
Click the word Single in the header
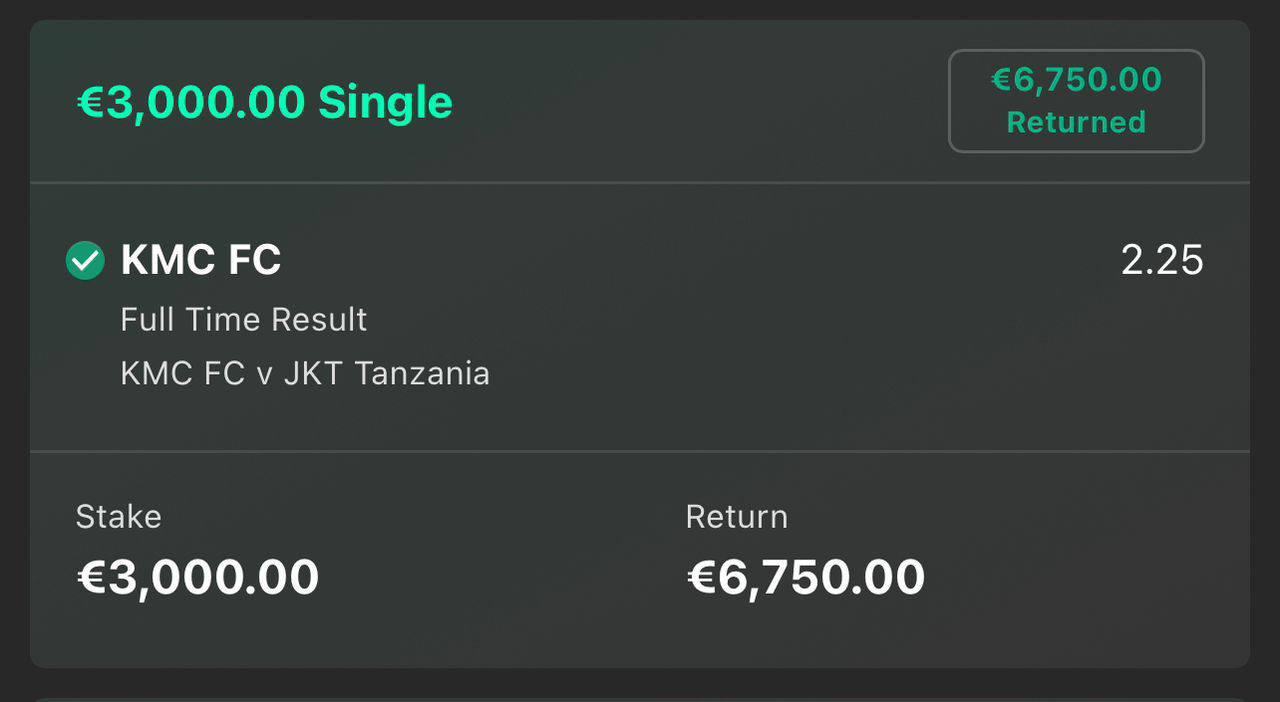pyautogui.click(x=385, y=102)
